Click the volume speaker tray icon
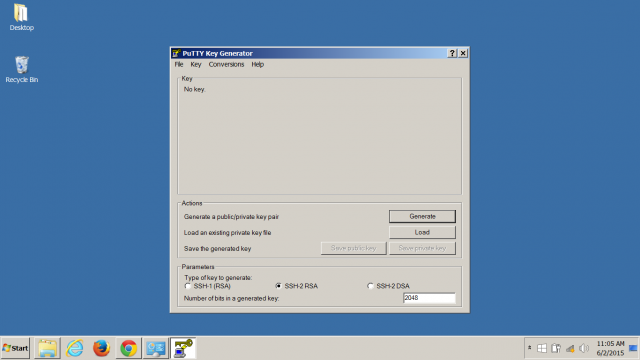The height and width of the screenshot is (360, 640). [584, 348]
